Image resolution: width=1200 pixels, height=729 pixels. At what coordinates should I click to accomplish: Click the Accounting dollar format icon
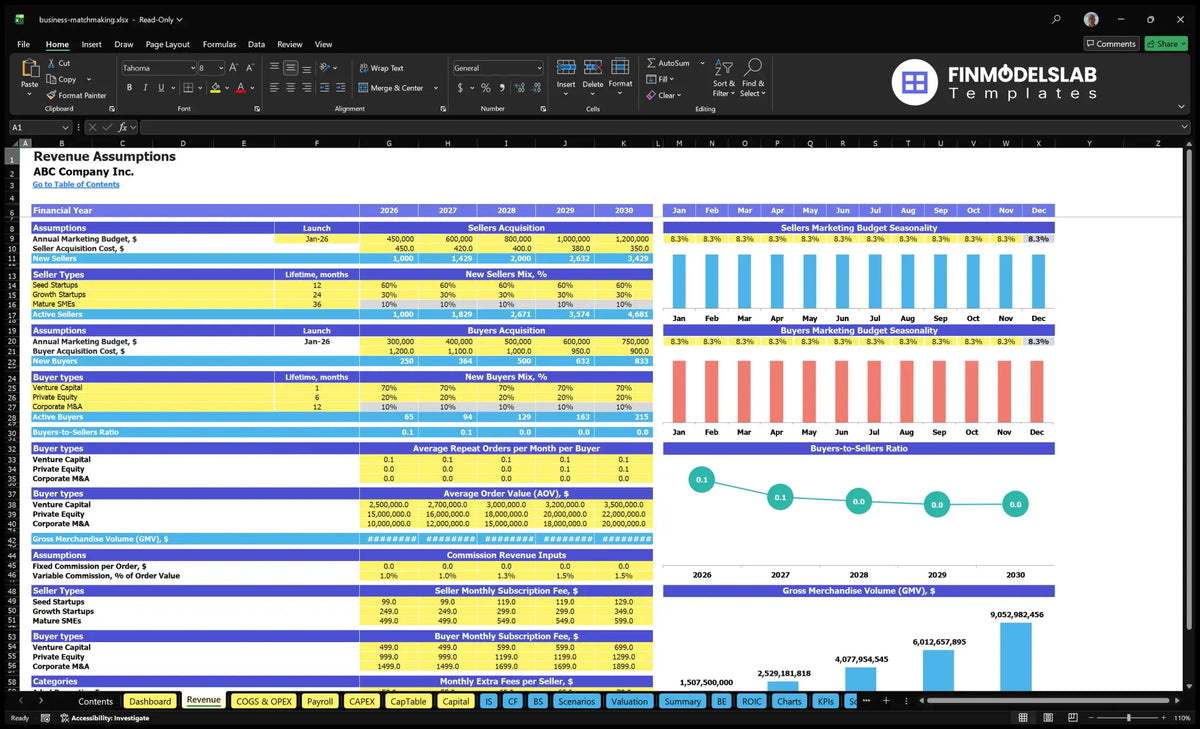(460, 87)
